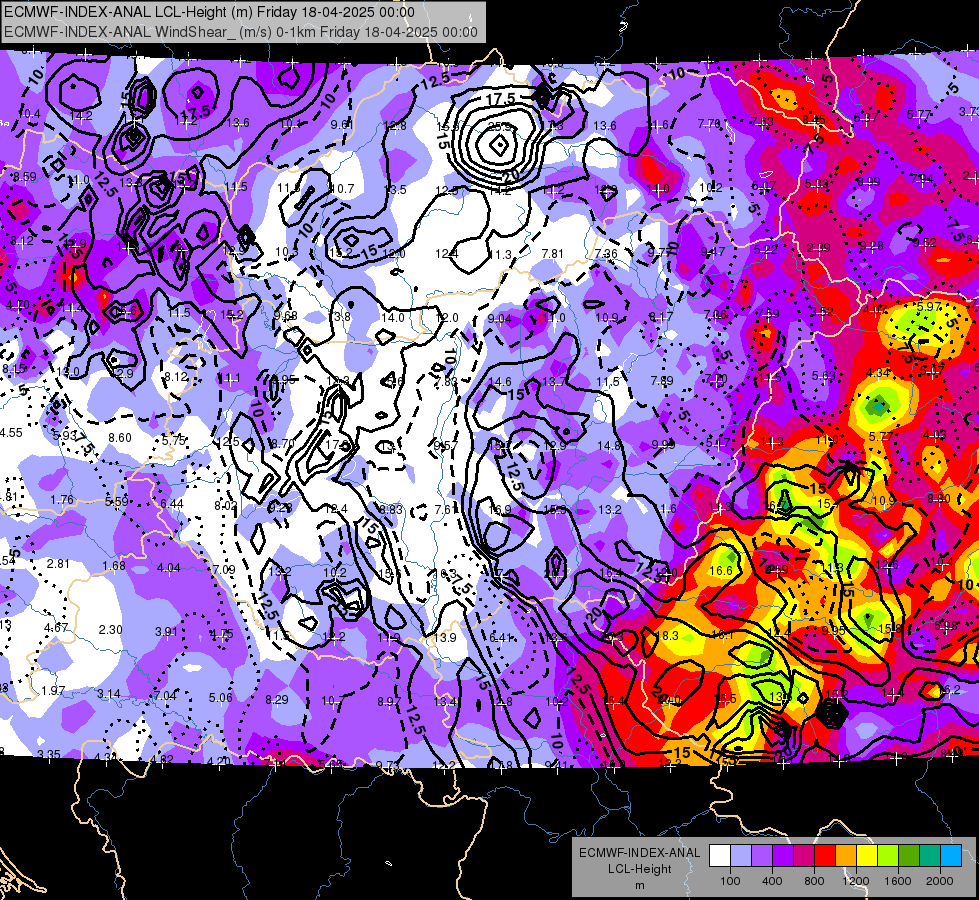
Task: Pick the teal legend swatch left of 2000
Action: click(x=930, y=856)
